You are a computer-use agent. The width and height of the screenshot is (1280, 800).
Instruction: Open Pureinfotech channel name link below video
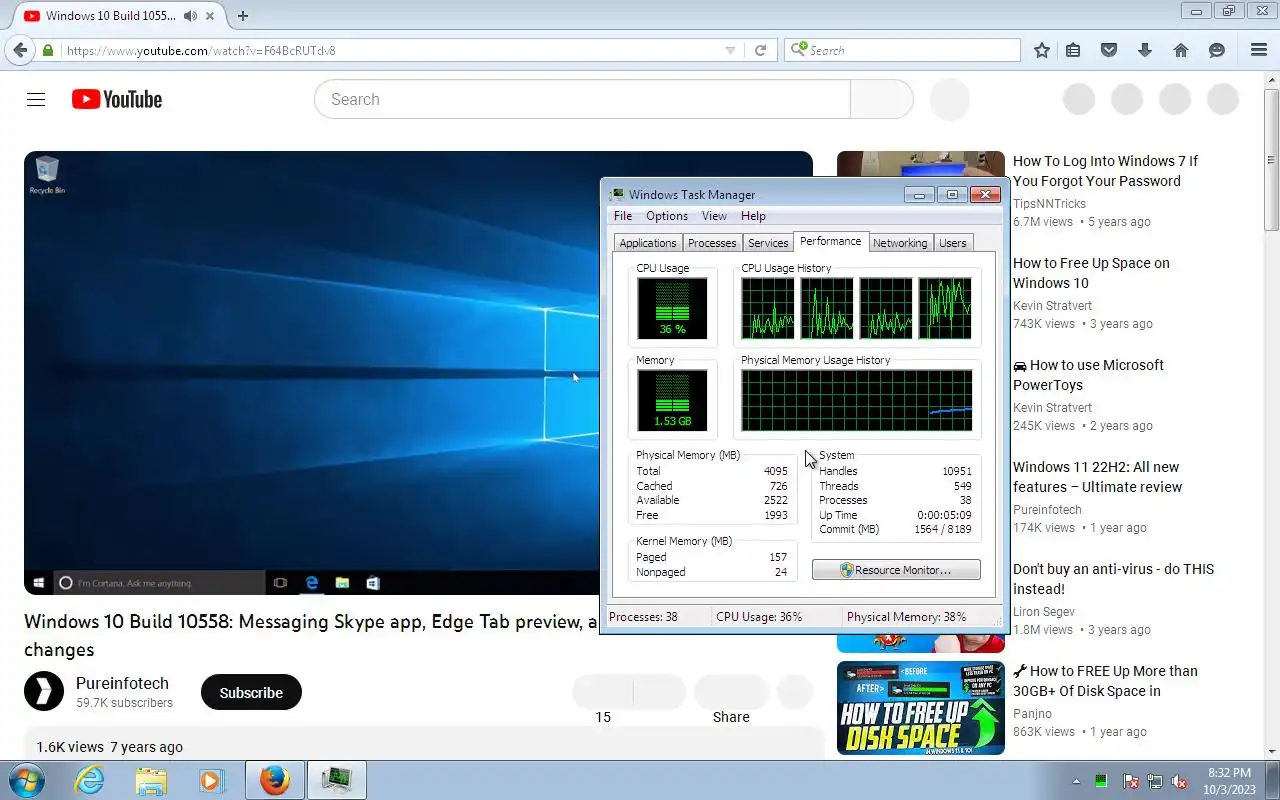pyautogui.click(x=122, y=683)
